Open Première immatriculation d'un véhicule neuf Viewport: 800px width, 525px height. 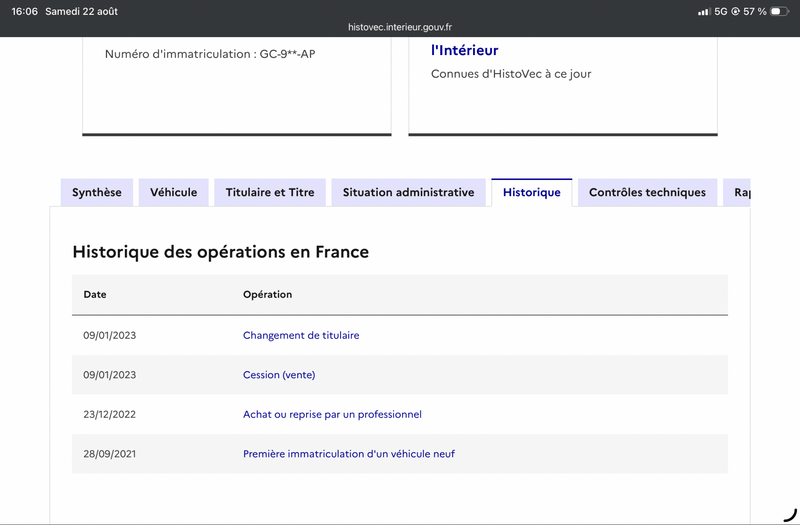coord(349,454)
